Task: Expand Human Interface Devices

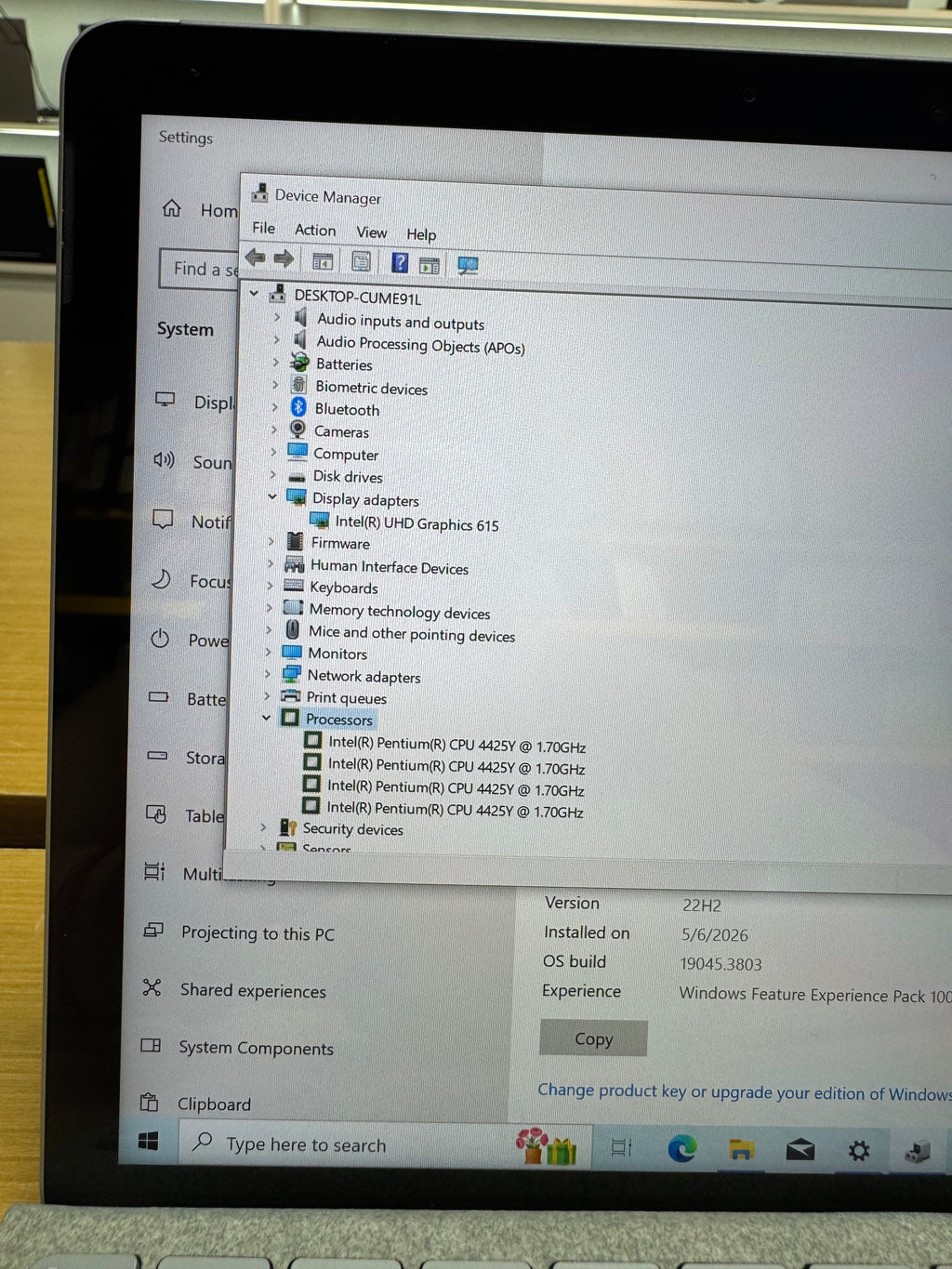Action: coord(271,563)
